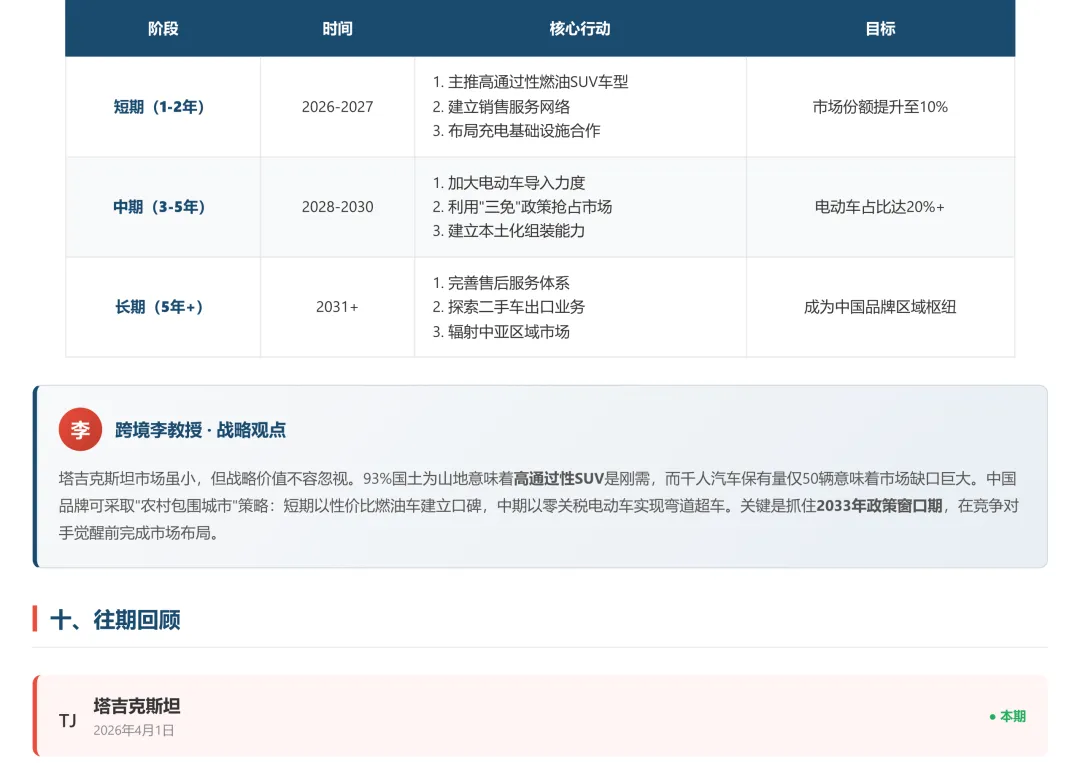Select the 目标 table column header
Viewport: 1080px width, 763px height.
point(880,28)
